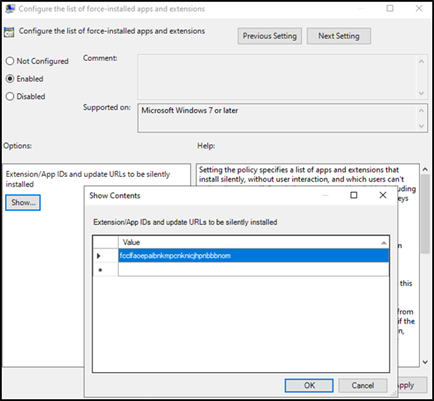Image resolution: width=434 pixels, height=401 pixels.
Task: Click the selected extension ID value cell
Action: (253, 256)
